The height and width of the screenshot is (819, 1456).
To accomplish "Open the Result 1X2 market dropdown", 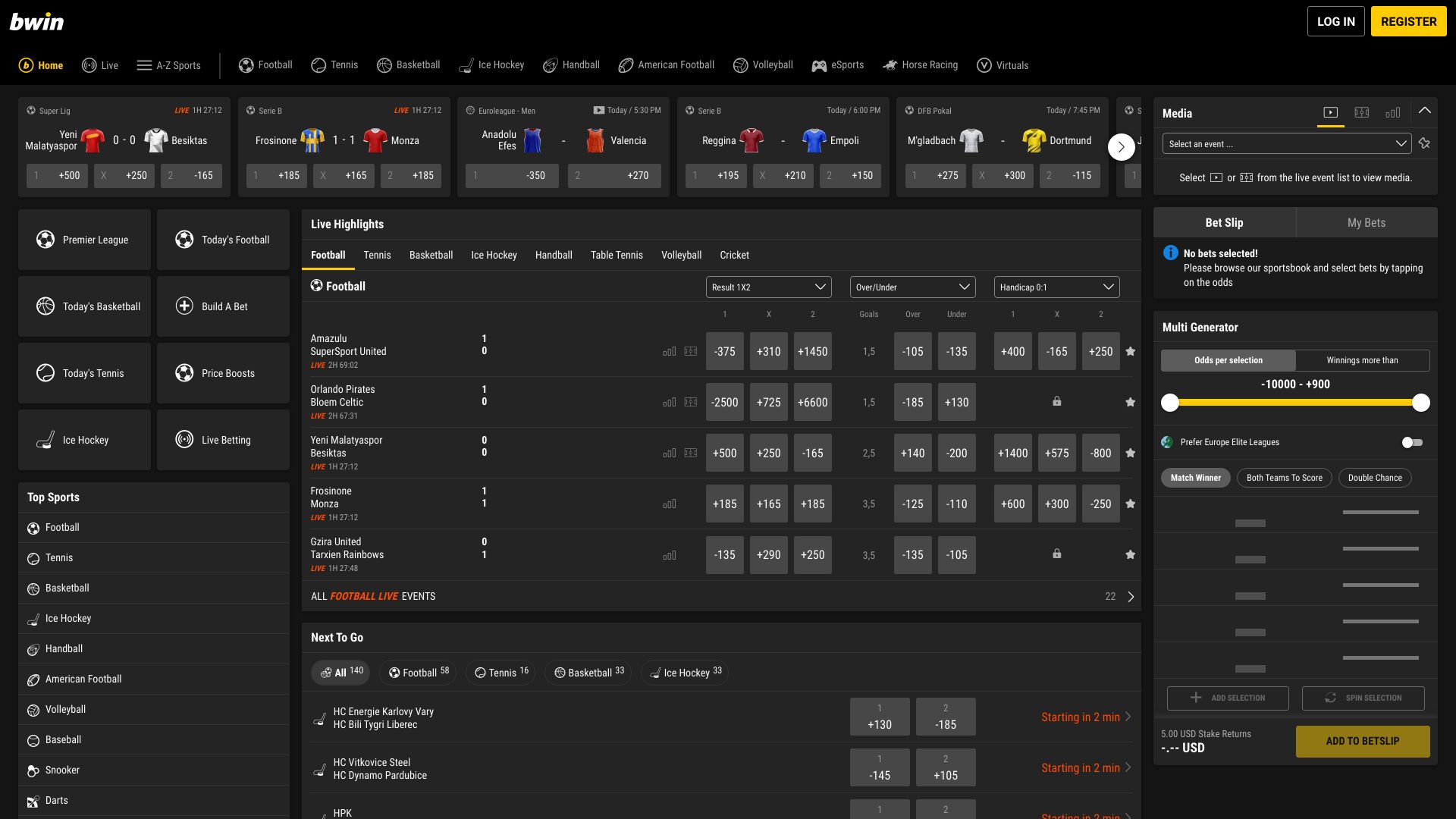I will coord(768,287).
